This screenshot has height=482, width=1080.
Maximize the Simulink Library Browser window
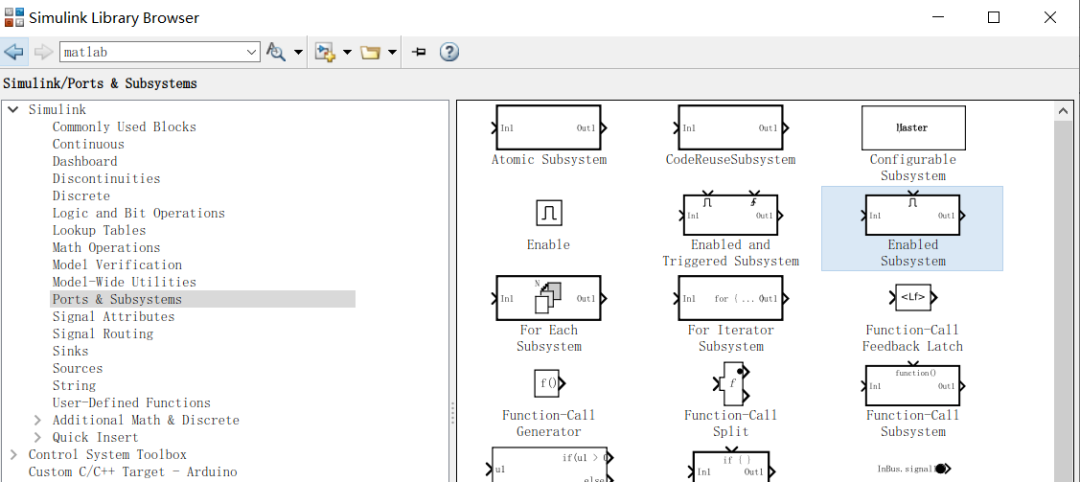pyautogui.click(x=993, y=17)
